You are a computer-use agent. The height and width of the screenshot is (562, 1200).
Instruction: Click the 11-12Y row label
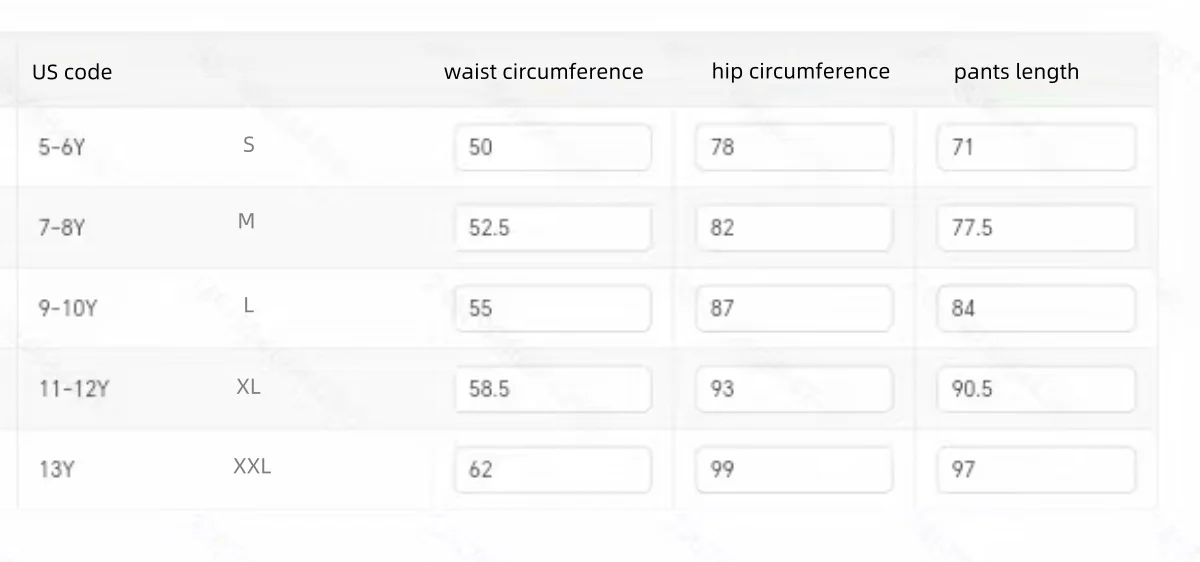pyautogui.click(x=74, y=389)
